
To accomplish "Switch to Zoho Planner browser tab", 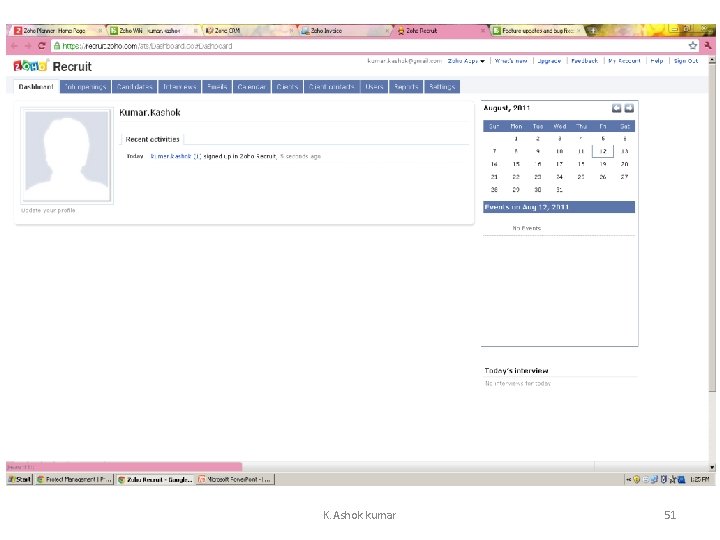I will click(57, 30).
